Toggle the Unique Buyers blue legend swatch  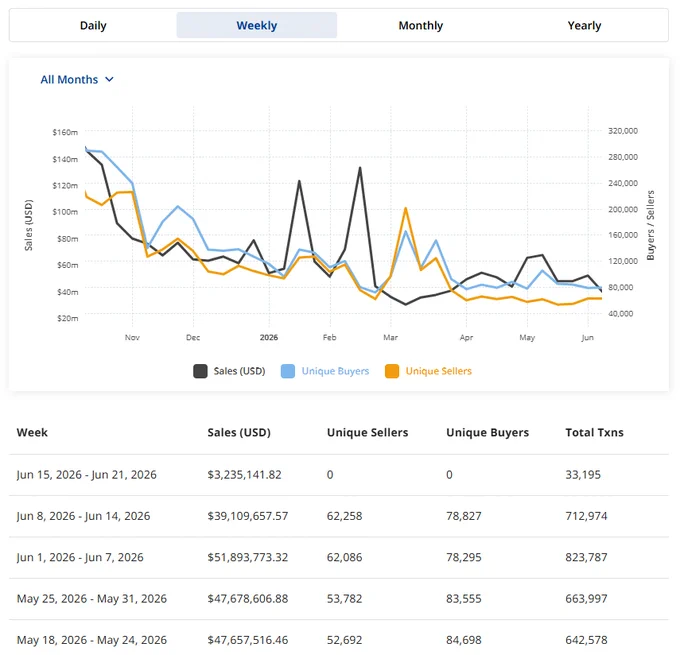click(288, 371)
